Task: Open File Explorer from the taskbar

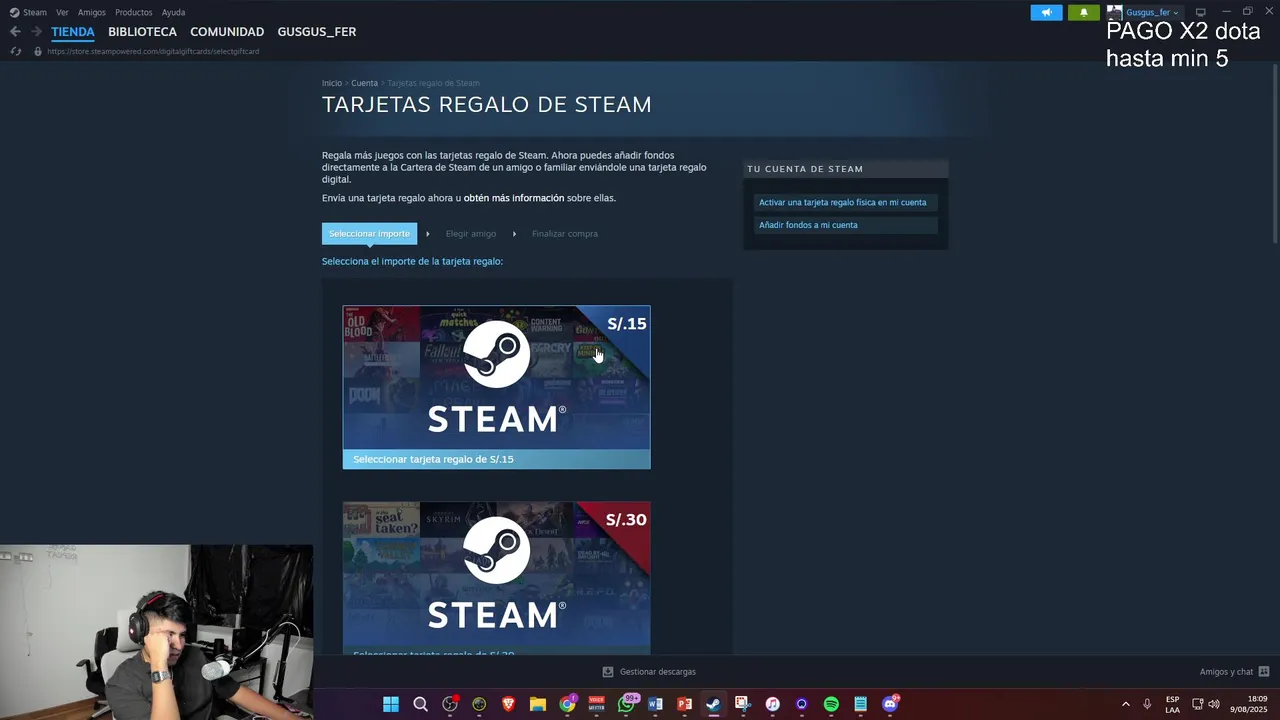Action: click(537, 704)
